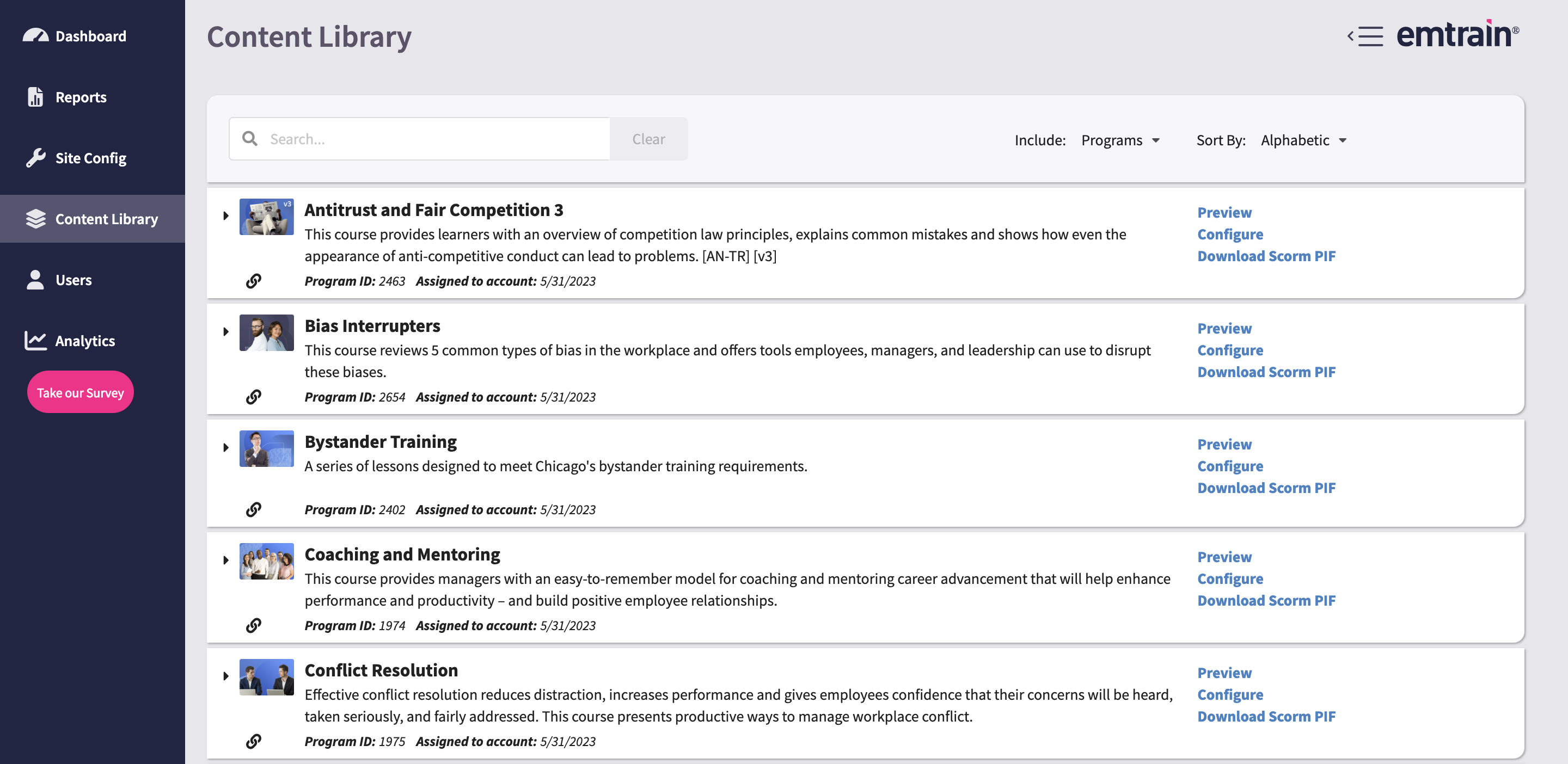
Task: Go to Content Library in sidebar
Action: click(x=93, y=219)
